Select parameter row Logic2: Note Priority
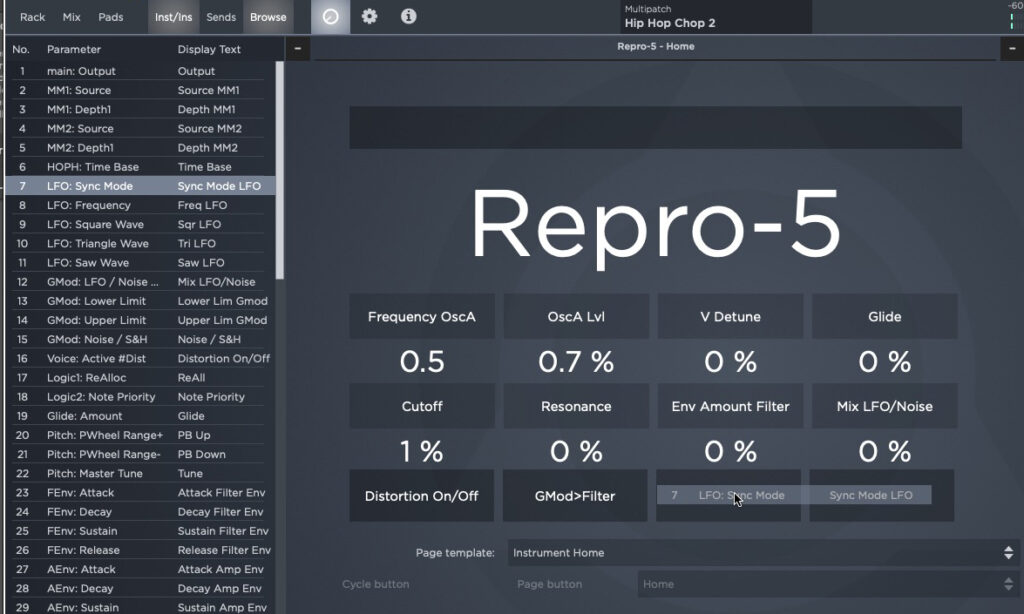1024x614 pixels. pyautogui.click(x=140, y=396)
